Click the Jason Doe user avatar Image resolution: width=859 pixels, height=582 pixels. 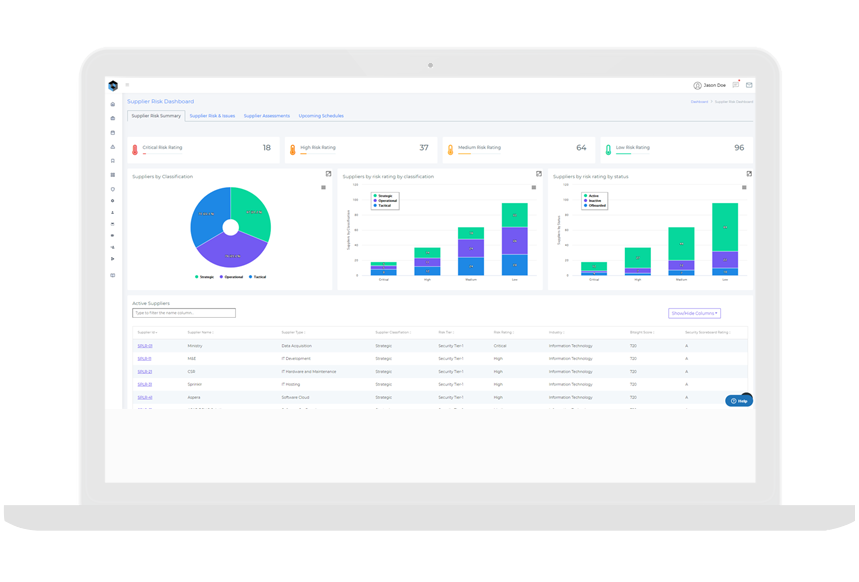[697, 85]
